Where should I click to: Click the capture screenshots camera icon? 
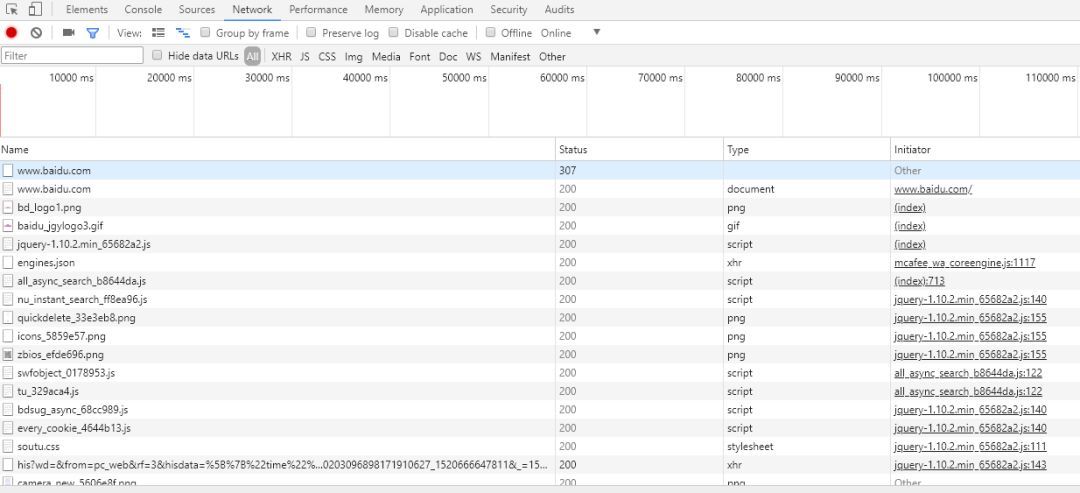click(x=68, y=32)
